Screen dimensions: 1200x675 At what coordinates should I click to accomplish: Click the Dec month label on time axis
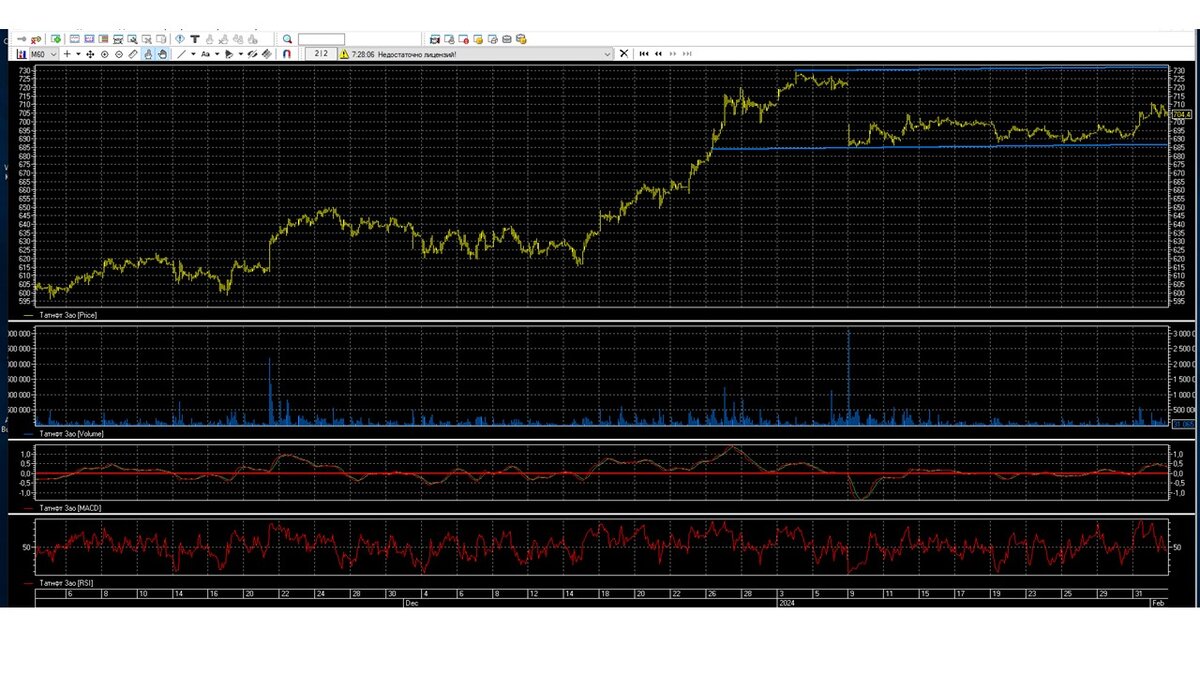pos(411,603)
